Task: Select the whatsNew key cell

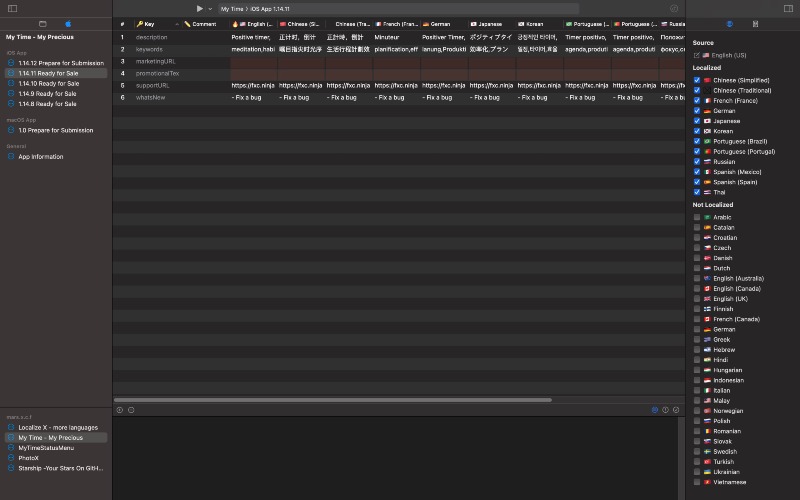Action: coord(156,97)
